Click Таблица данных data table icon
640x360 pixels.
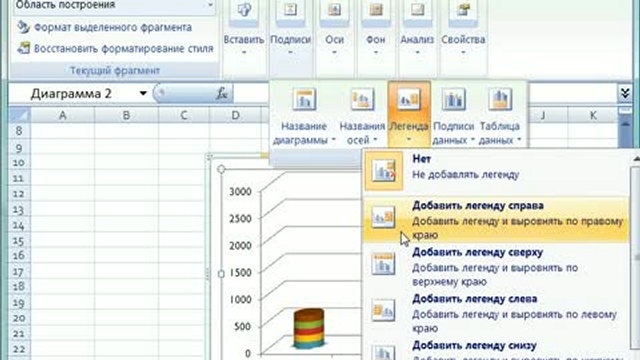coord(500,99)
